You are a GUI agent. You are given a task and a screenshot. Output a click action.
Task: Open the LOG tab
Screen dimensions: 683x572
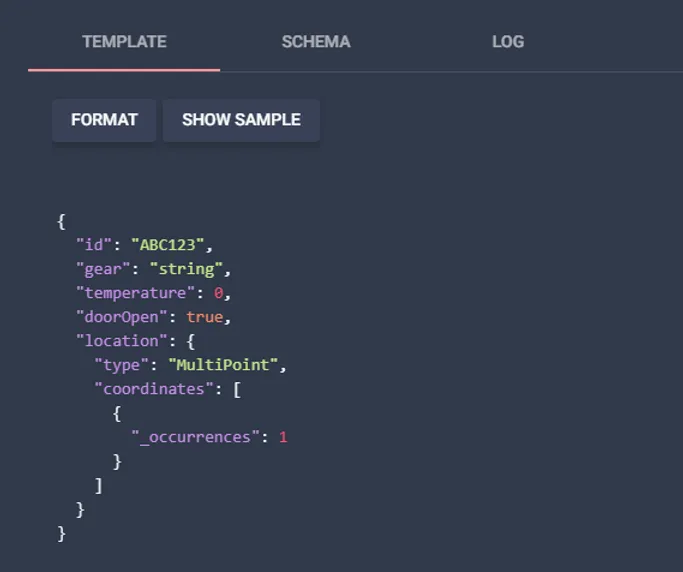click(508, 42)
